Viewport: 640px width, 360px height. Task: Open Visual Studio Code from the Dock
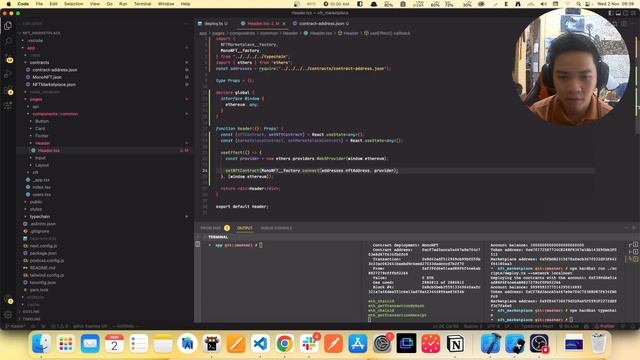point(260,344)
